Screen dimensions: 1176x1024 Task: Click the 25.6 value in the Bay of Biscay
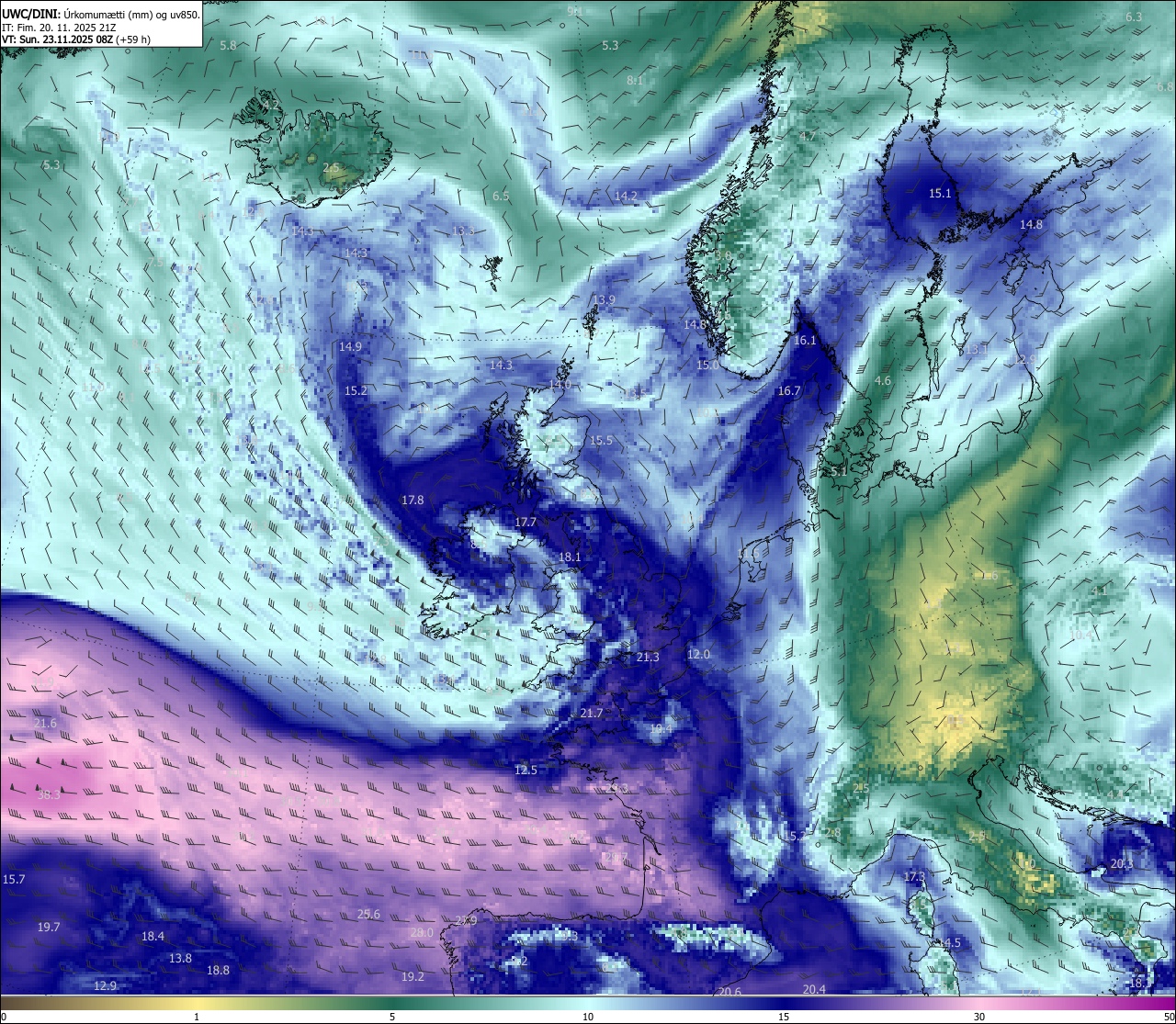click(x=368, y=915)
